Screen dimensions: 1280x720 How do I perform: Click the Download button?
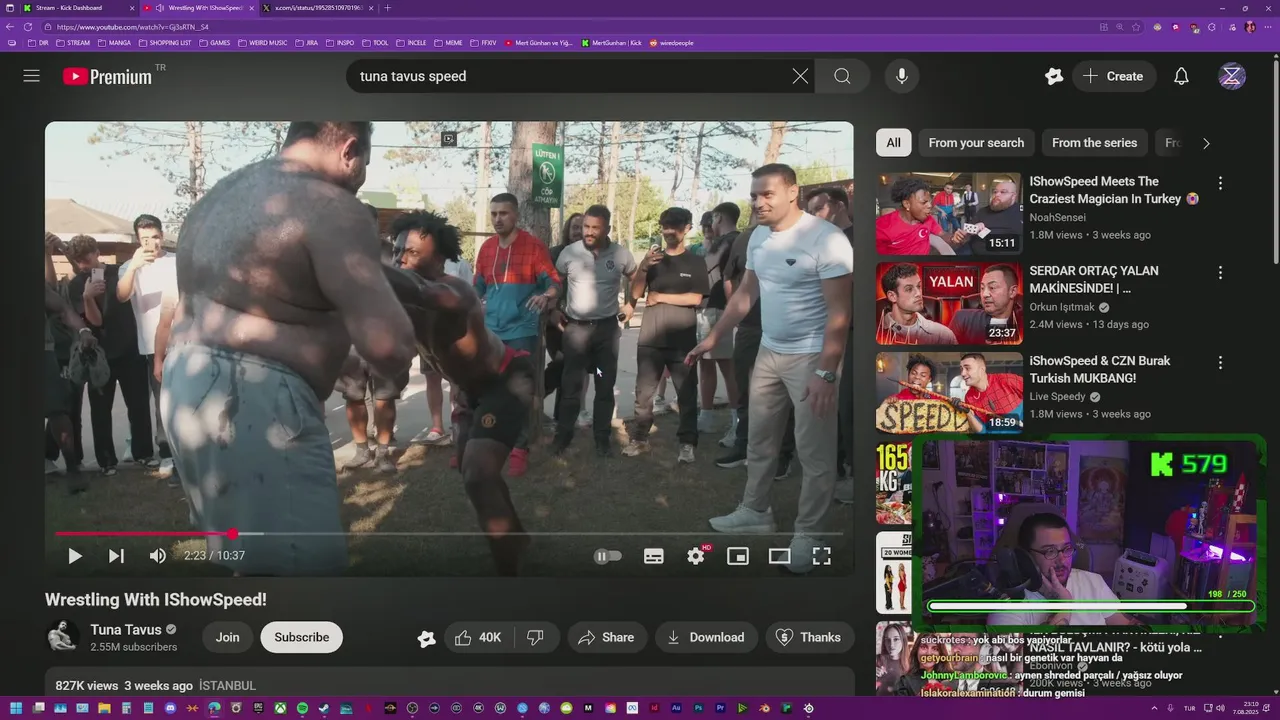(x=706, y=637)
